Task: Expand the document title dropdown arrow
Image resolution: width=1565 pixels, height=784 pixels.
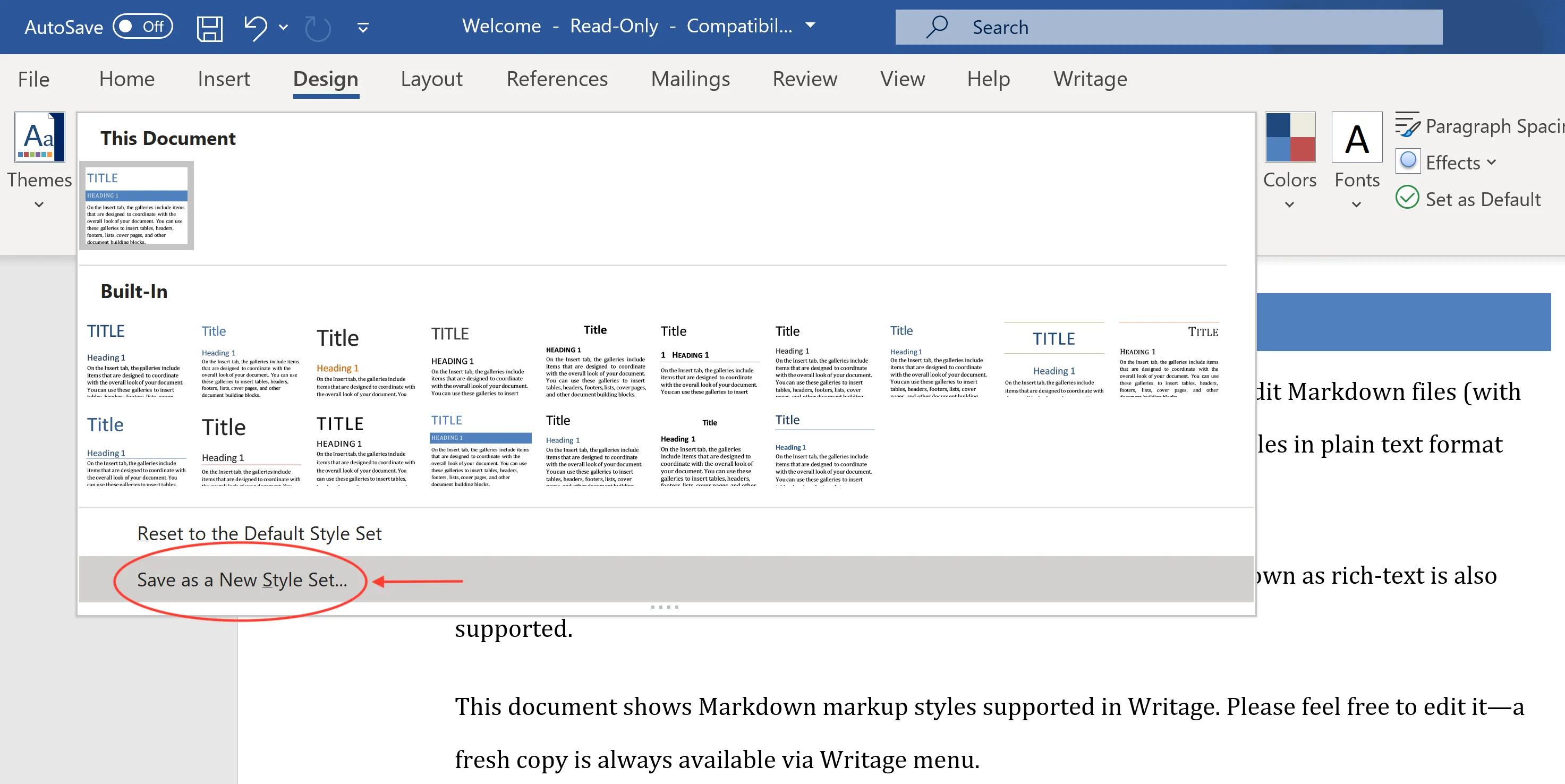Action: (811, 25)
